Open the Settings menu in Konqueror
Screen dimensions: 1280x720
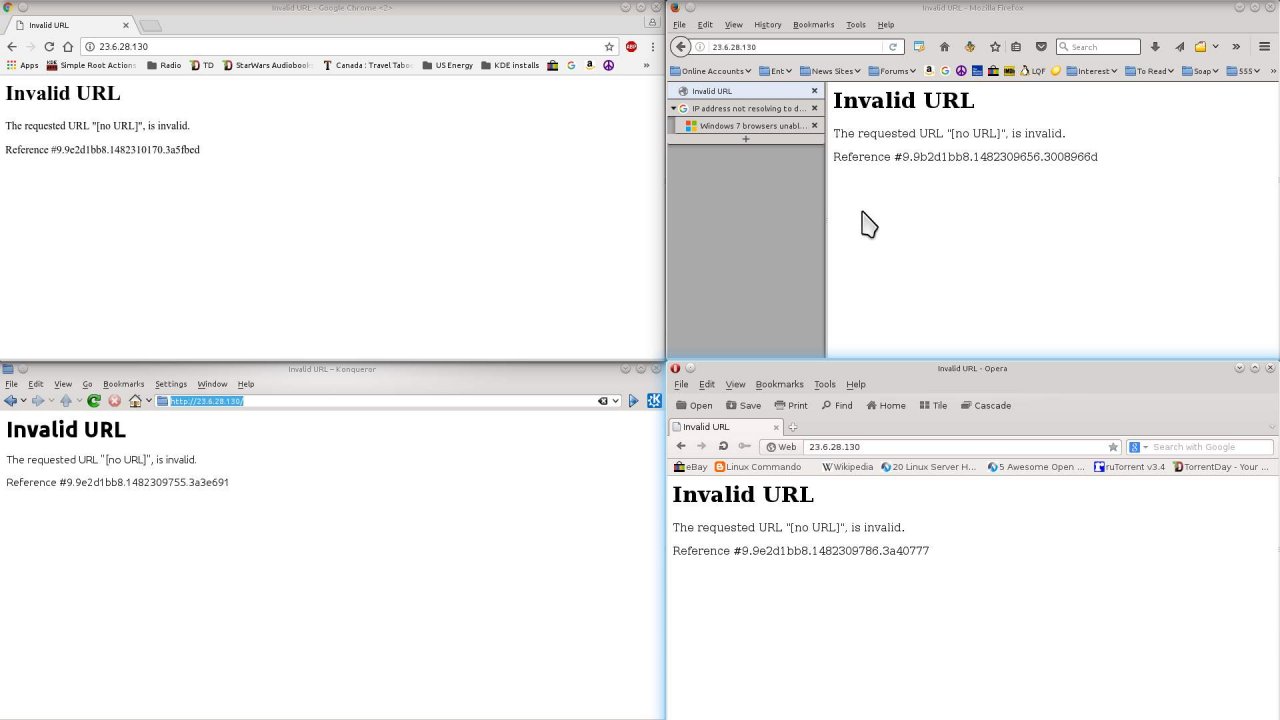pos(170,384)
